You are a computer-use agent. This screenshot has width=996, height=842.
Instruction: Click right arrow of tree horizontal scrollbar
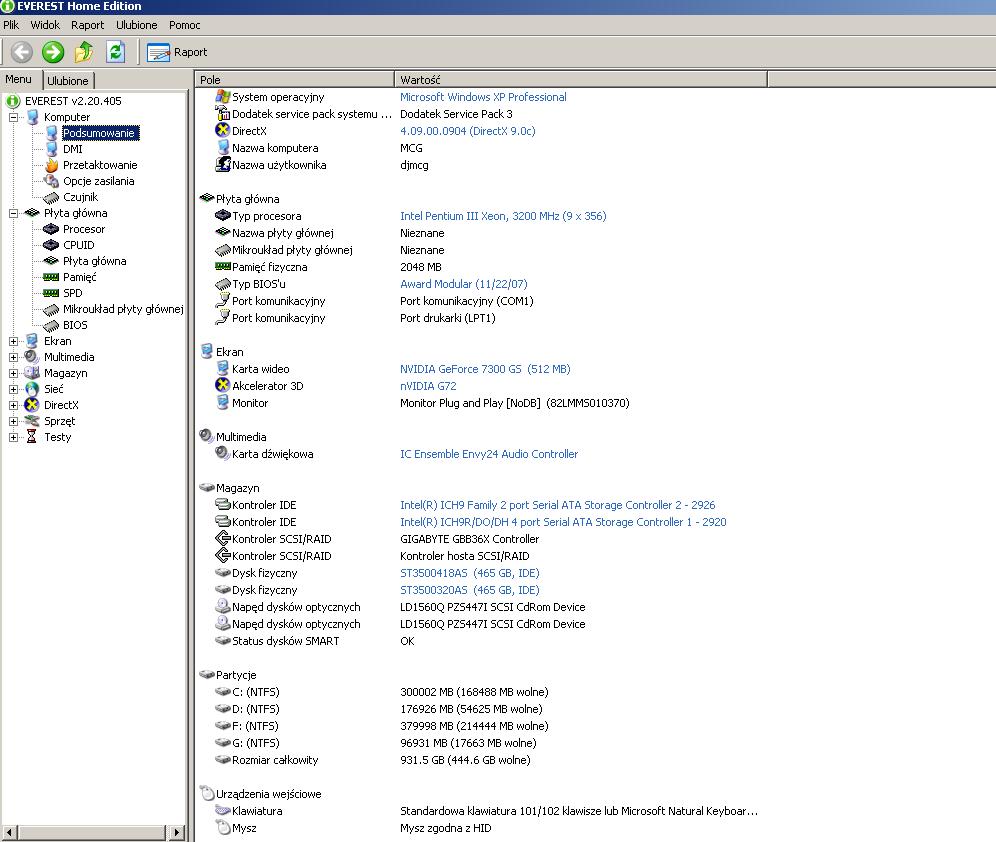click(x=177, y=832)
